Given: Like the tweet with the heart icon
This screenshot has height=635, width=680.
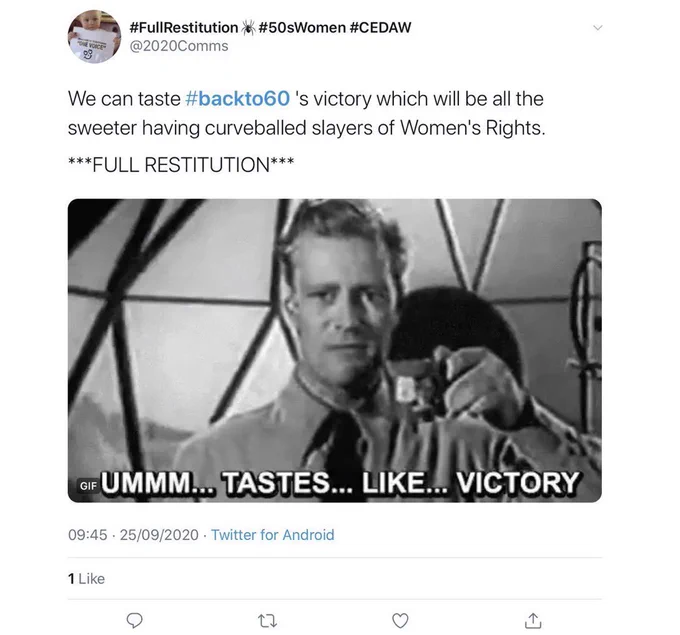Looking at the screenshot, I should pos(400,621).
